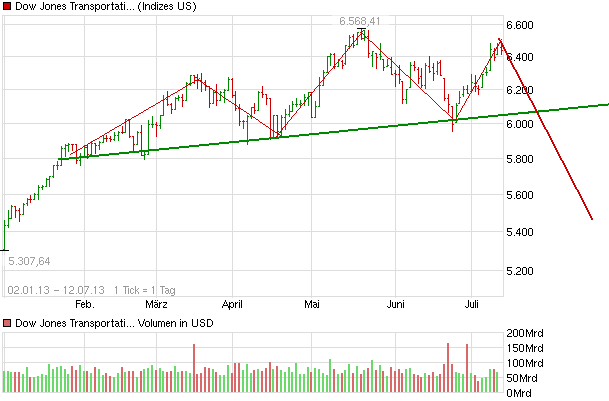The height and width of the screenshot is (401, 609).
Task: Click the Feb. month label on the time axis
Action: point(84,303)
